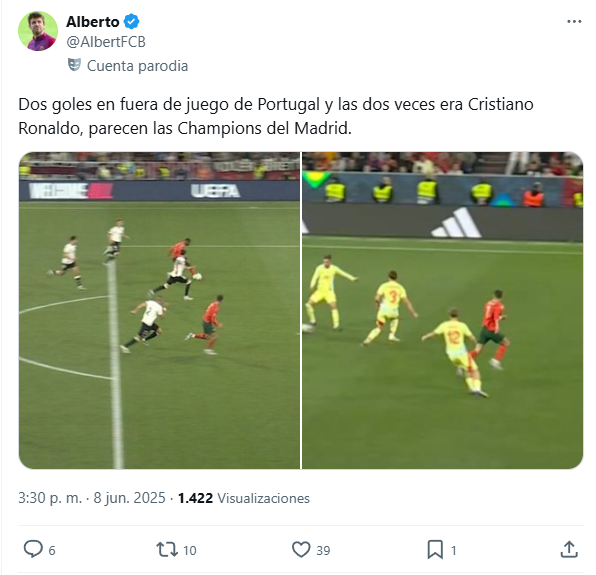Open Alberto's profile picture
This screenshot has height=575, width=596.
pyautogui.click(x=38, y=31)
